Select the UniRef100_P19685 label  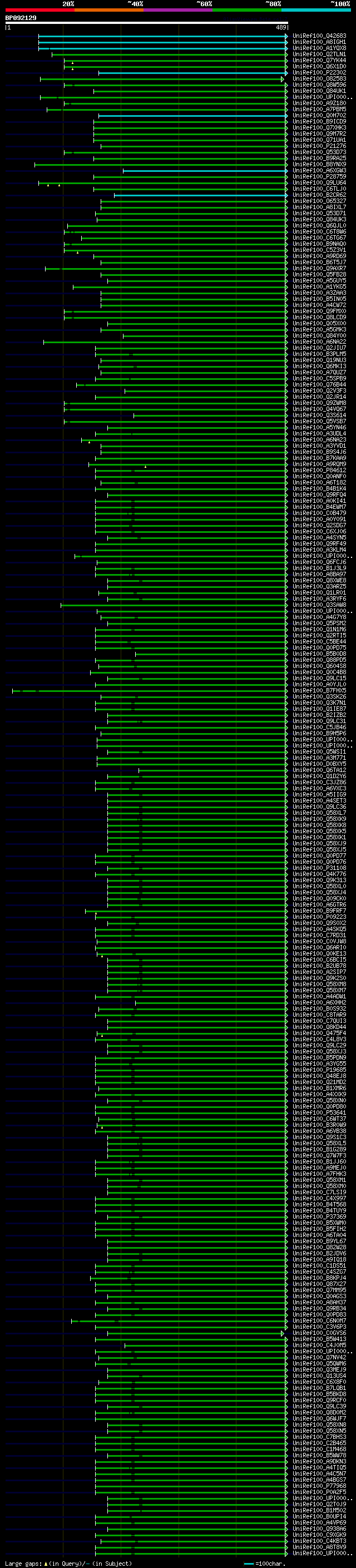319,1070
